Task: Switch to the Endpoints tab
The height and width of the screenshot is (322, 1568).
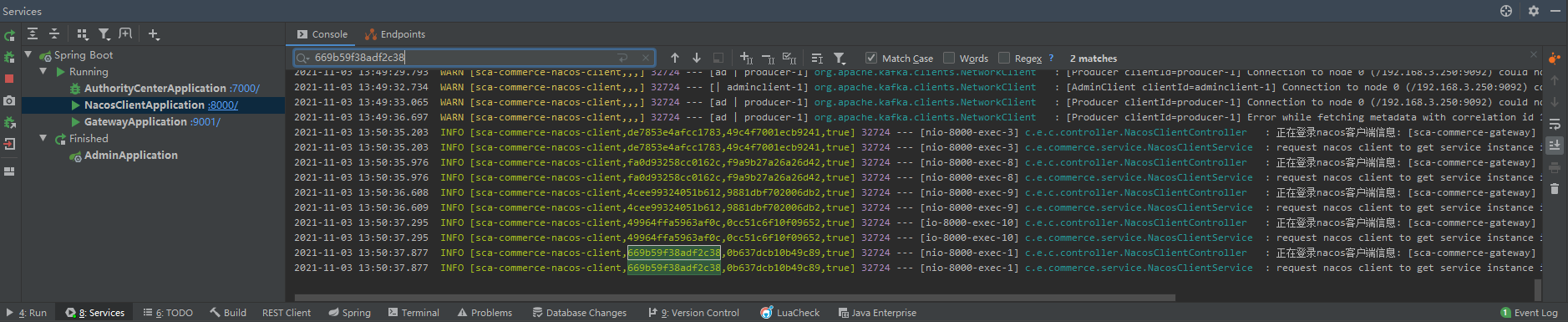Action: (x=395, y=34)
